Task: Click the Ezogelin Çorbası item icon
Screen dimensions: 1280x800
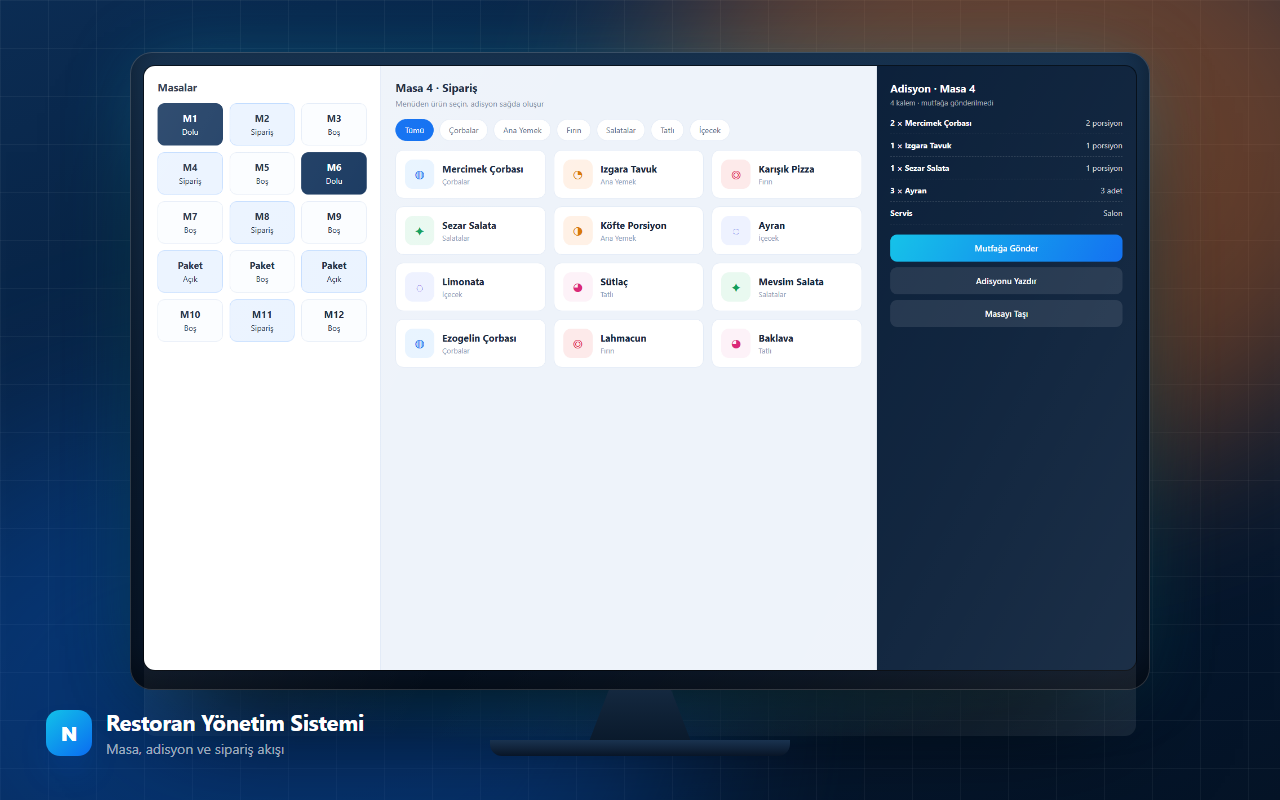Action: coord(420,344)
